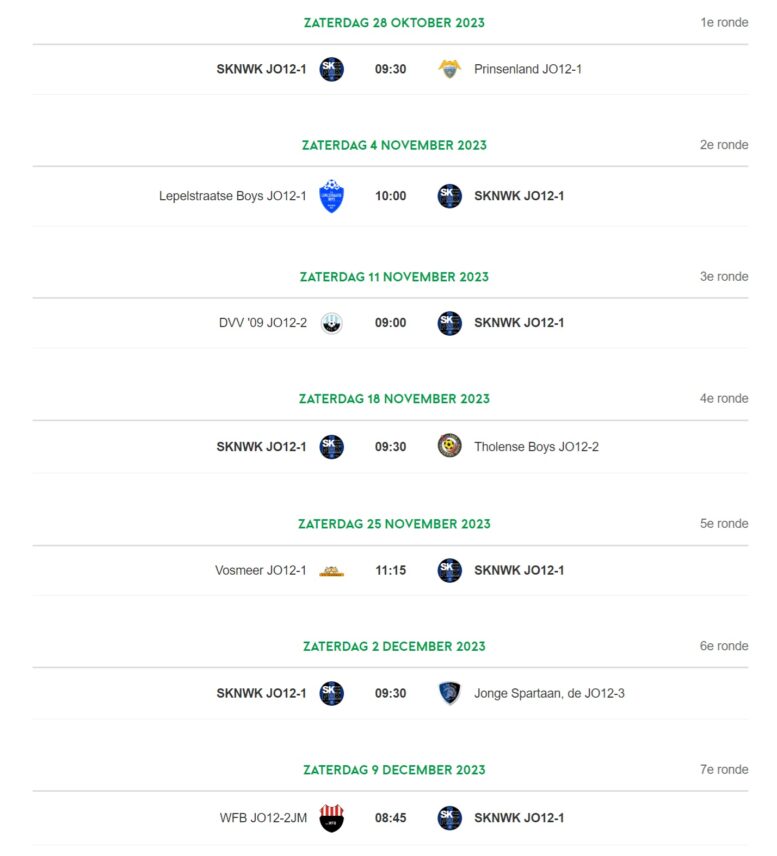Click SKNWK logo in the 28 Oktober match
Viewport: 777px width, 856px height.
[x=331, y=69]
